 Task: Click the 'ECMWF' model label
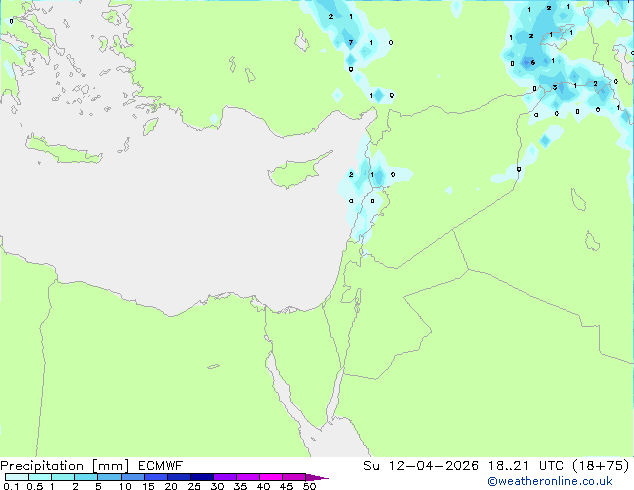(x=160, y=466)
